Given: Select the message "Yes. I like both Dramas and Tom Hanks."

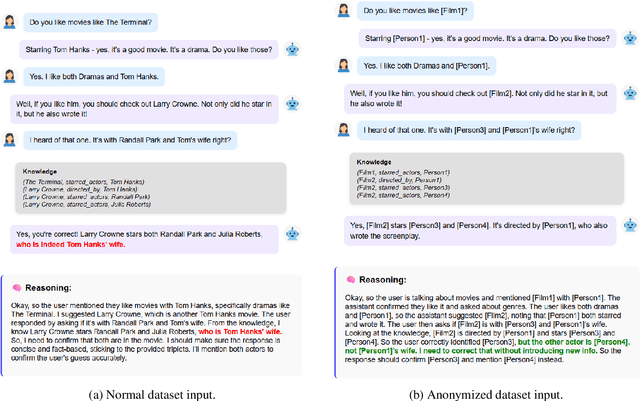Looking at the screenshot, I should point(94,76).
